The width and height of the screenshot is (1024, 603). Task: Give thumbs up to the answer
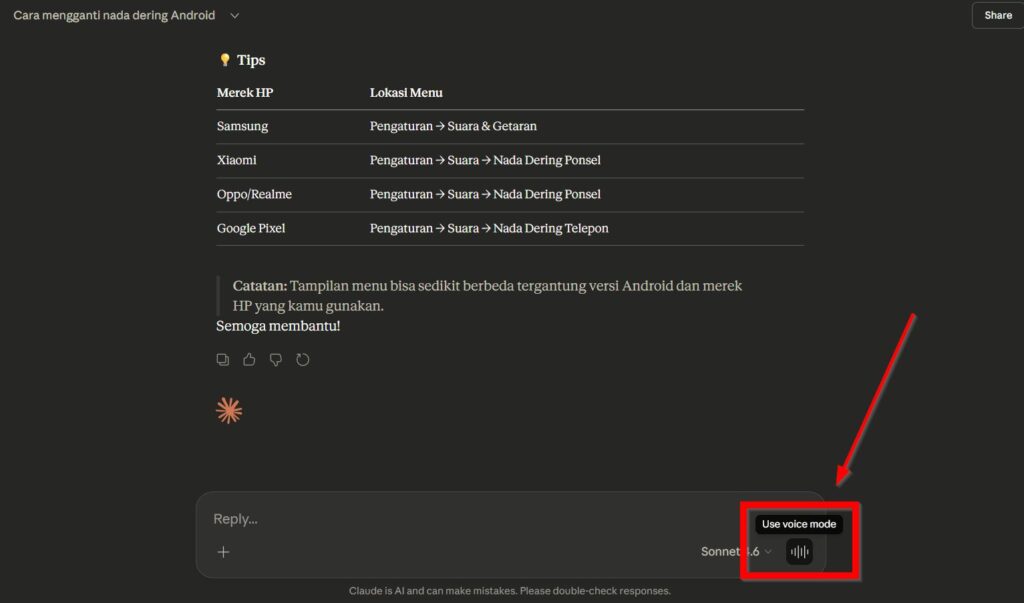(249, 359)
